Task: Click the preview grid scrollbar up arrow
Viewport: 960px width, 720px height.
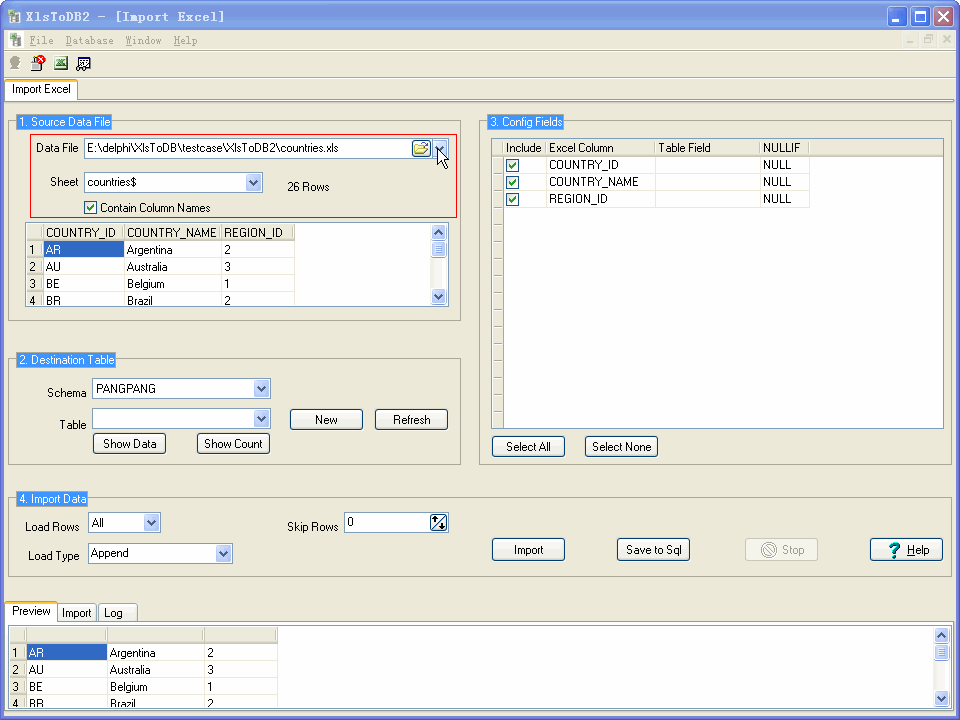Action: click(942, 635)
